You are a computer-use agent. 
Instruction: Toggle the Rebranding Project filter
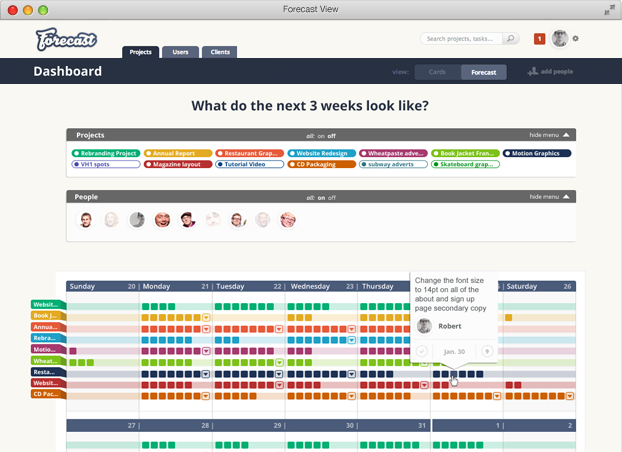point(106,153)
